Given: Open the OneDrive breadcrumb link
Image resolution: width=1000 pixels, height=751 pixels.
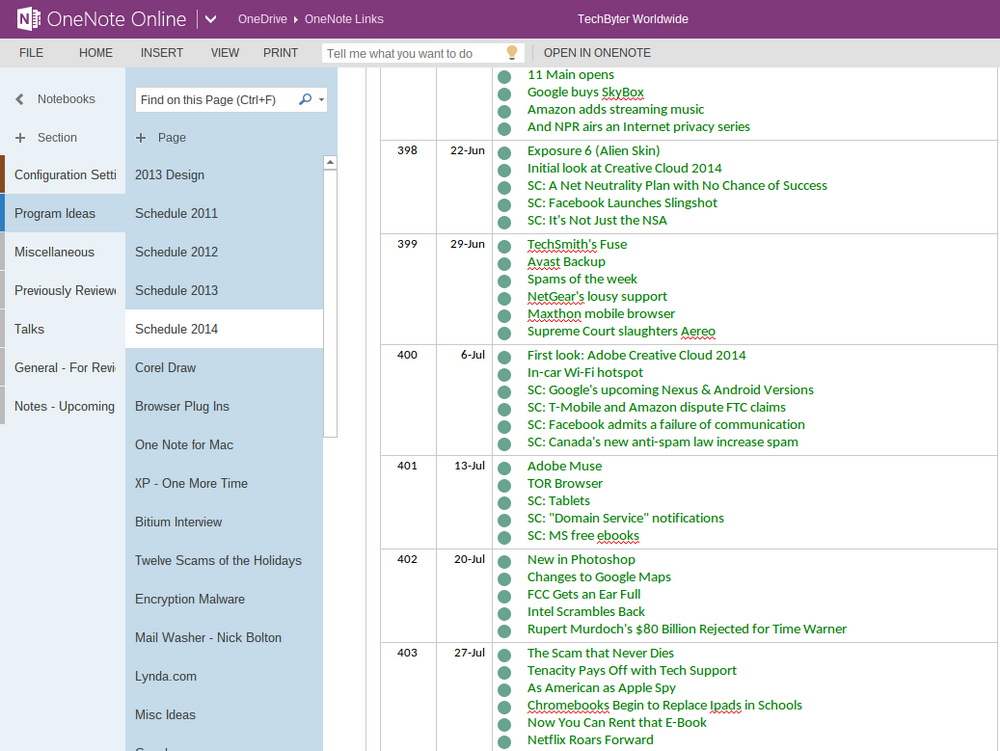Looking at the screenshot, I should 262,19.
